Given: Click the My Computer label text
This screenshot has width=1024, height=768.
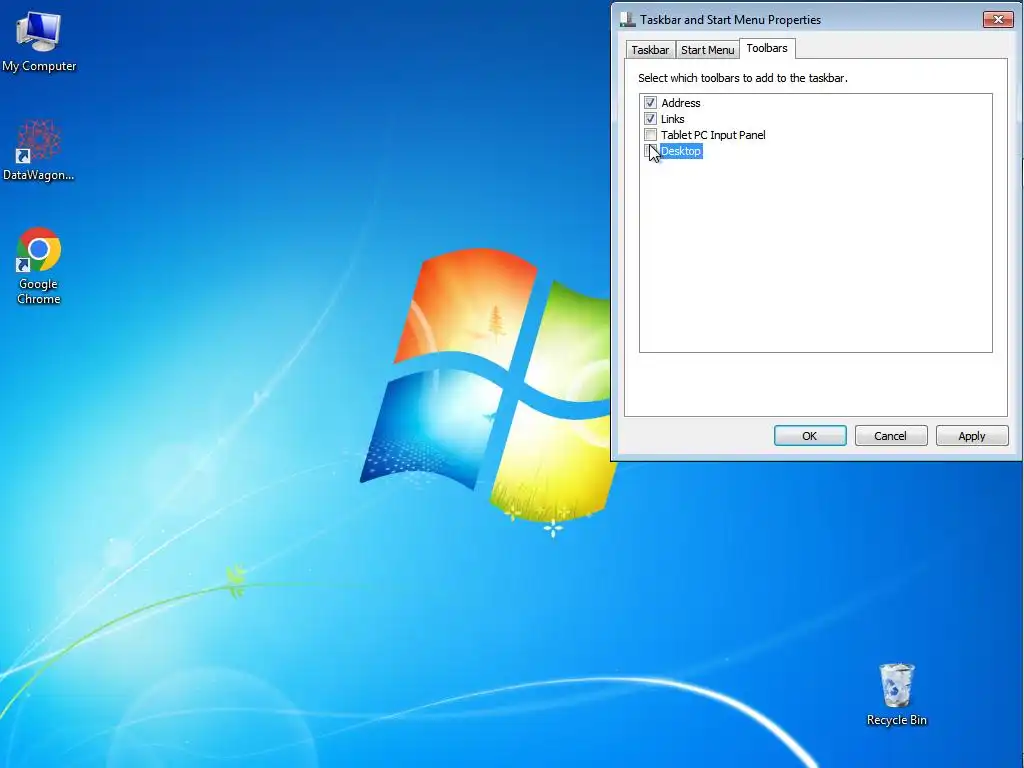Looking at the screenshot, I should [39, 66].
